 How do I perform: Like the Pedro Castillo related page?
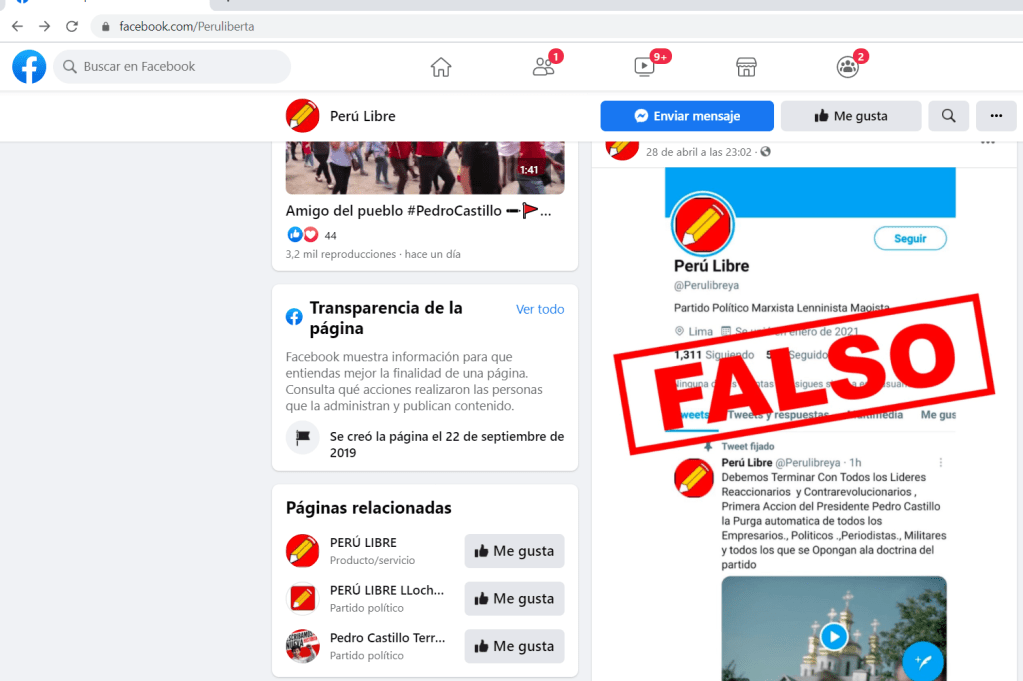pyautogui.click(x=514, y=646)
